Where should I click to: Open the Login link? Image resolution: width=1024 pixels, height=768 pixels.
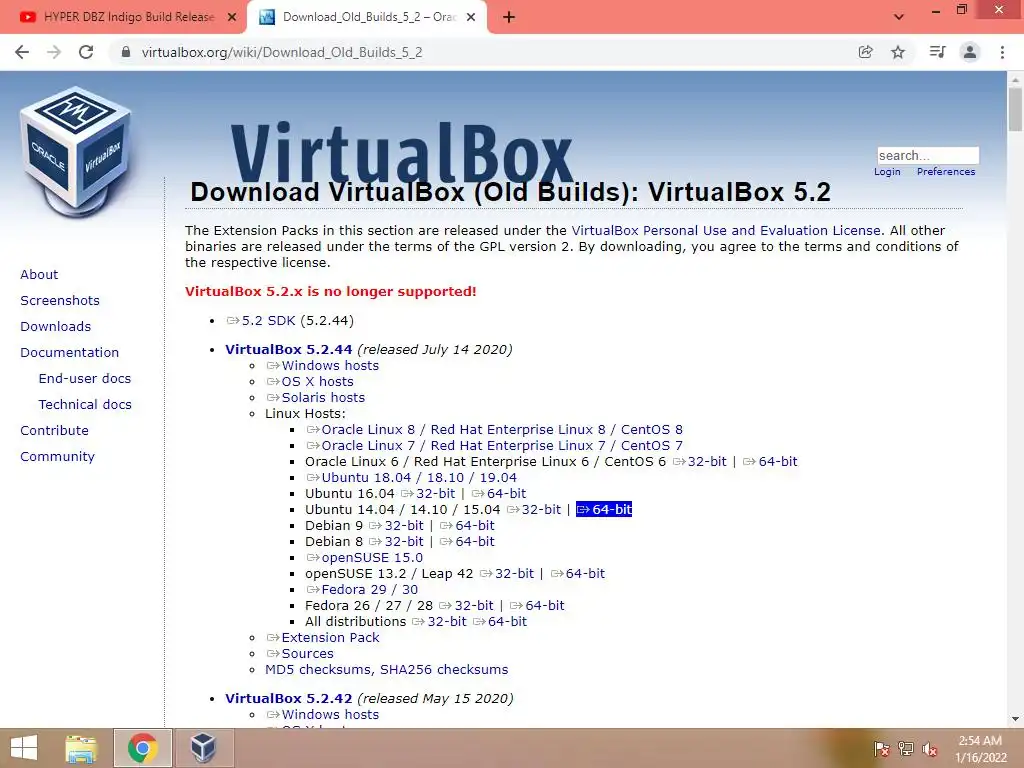[887, 172]
